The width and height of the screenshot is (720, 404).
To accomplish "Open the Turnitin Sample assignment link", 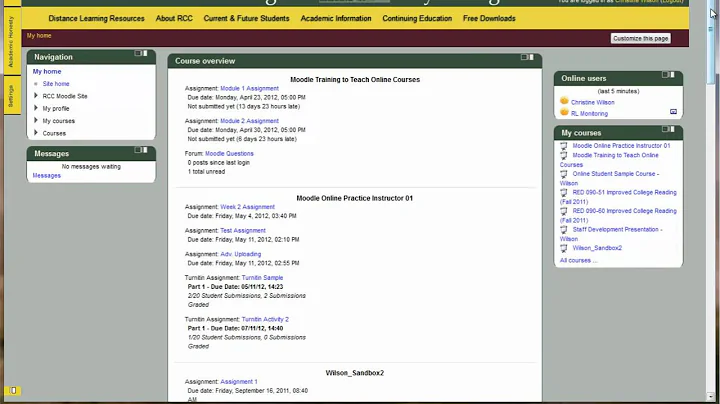I will [262, 278].
